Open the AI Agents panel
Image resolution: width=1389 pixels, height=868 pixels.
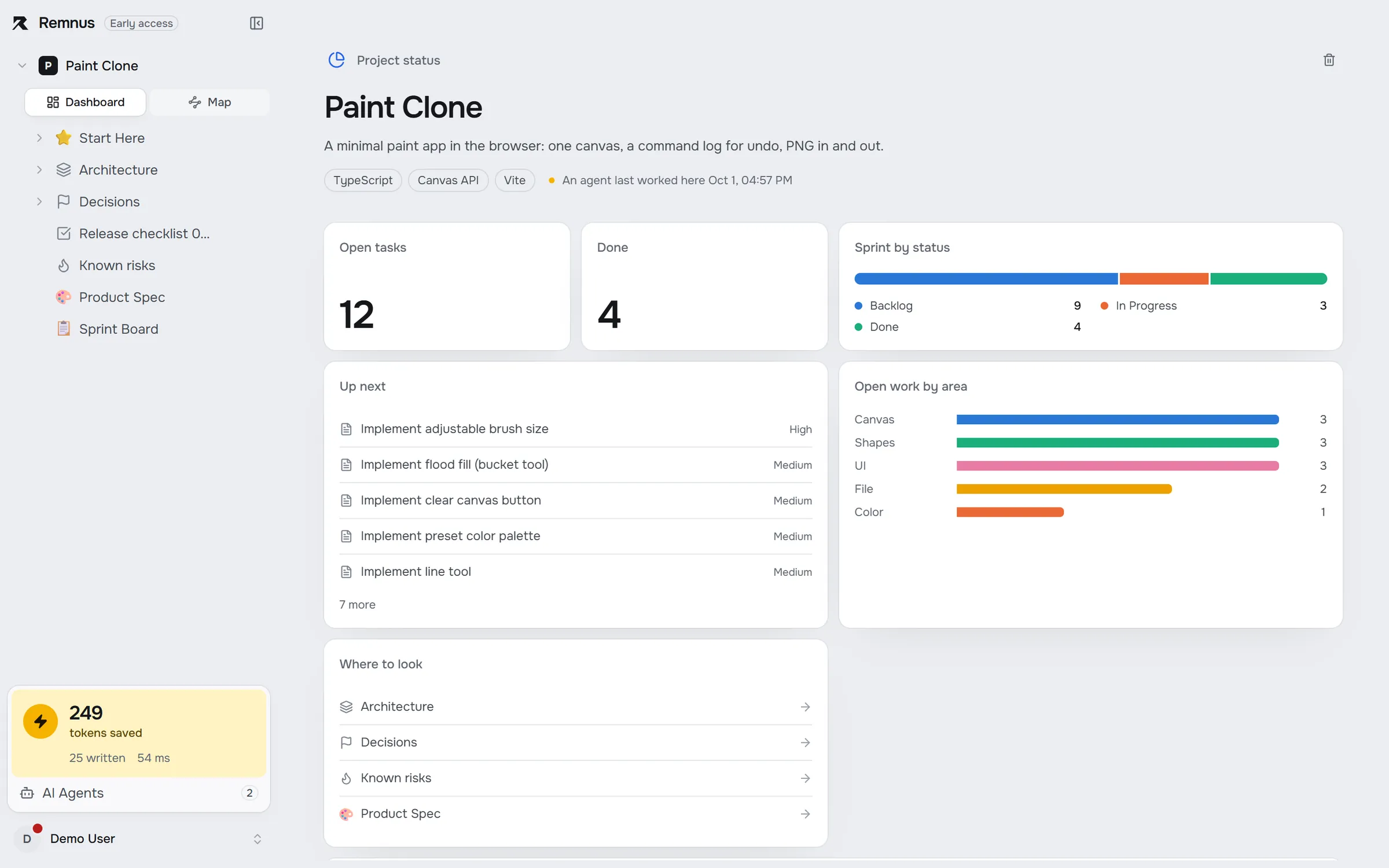pos(139,793)
